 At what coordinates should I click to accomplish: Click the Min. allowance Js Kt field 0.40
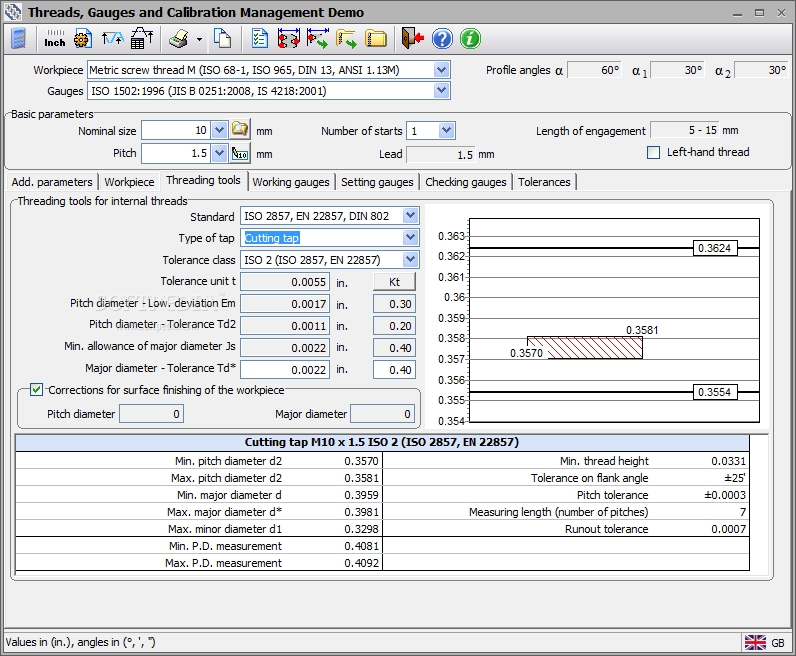(394, 348)
